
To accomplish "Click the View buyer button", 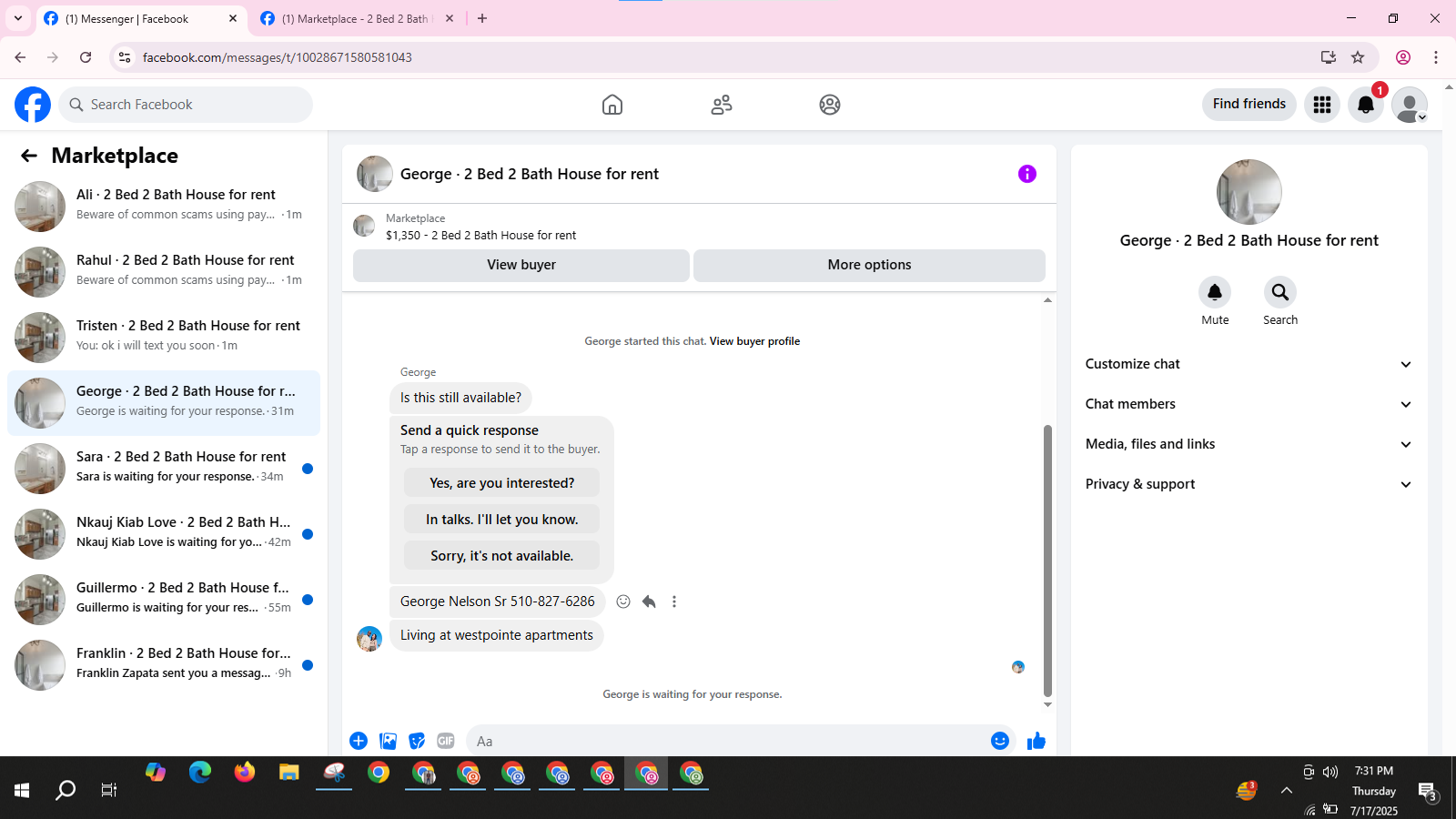I will (521, 265).
